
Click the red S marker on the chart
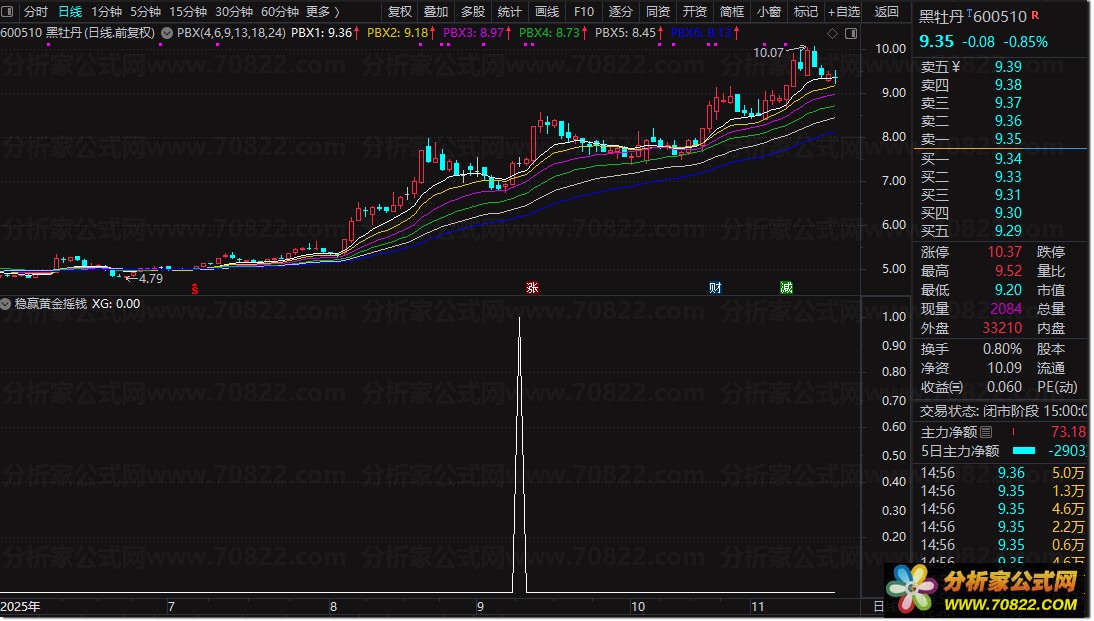(195, 288)
